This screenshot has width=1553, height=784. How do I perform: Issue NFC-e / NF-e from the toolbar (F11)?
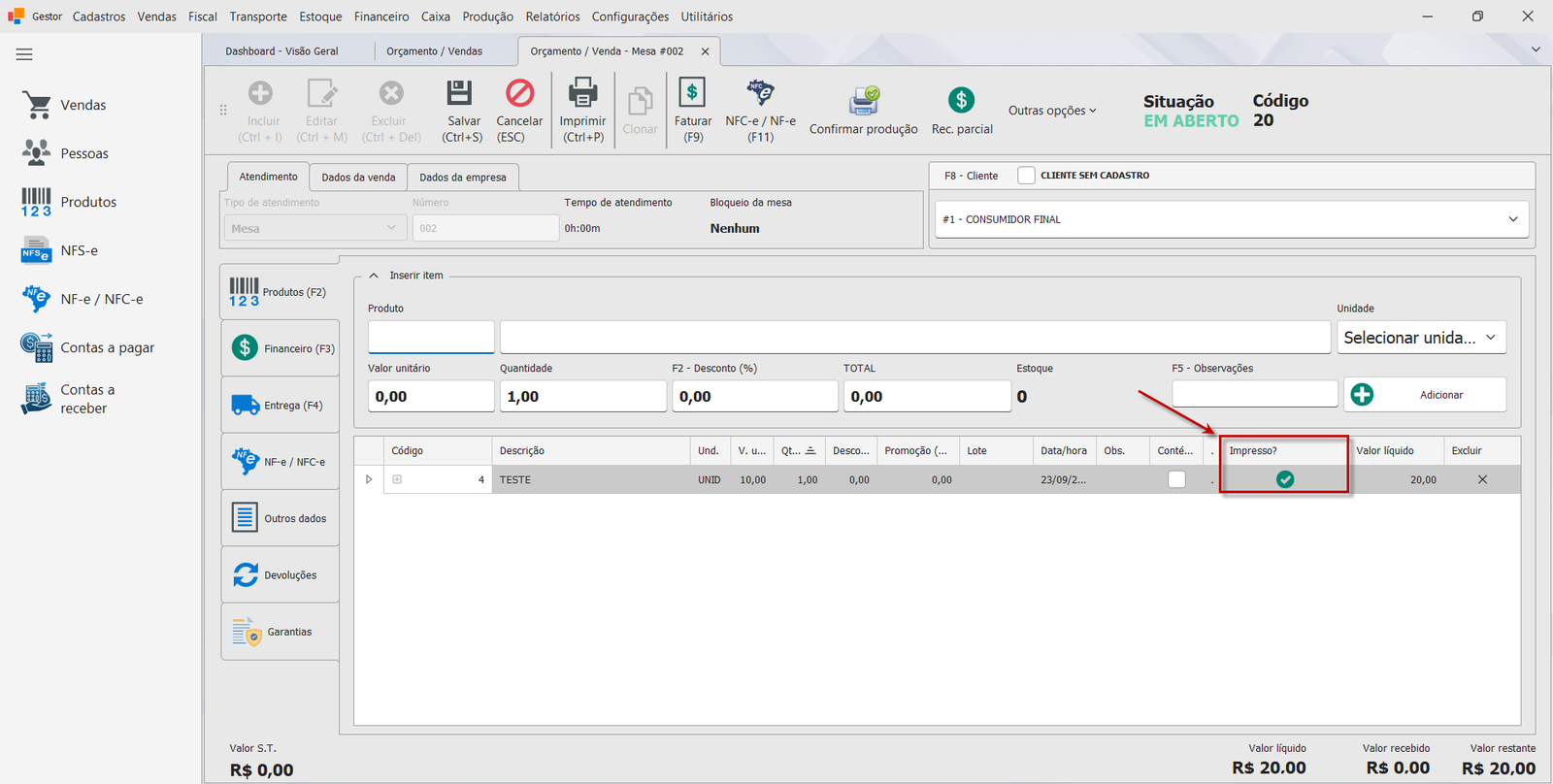pos(761,111)
